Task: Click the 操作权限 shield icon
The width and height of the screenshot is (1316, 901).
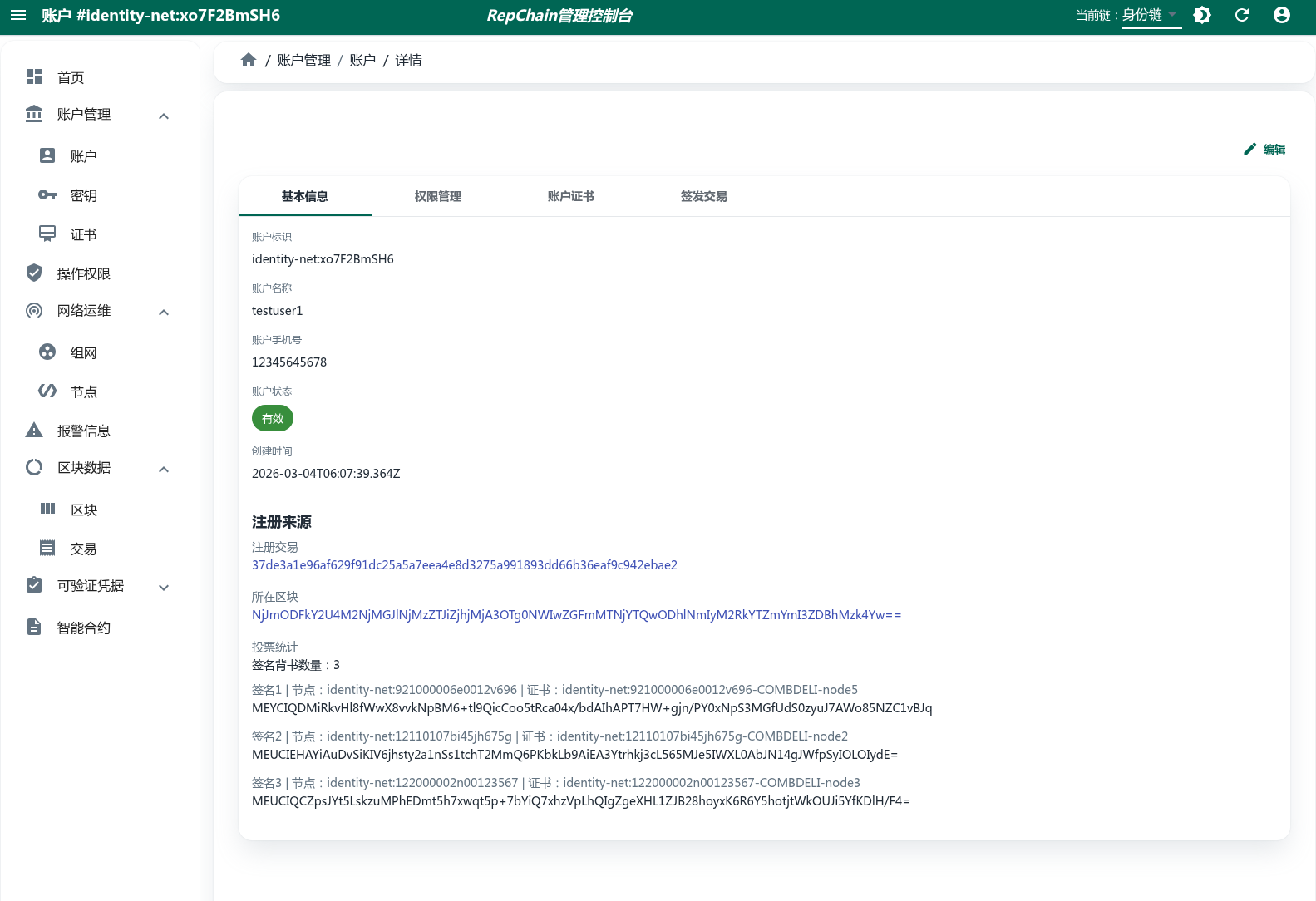Action: tap(34, 273)
